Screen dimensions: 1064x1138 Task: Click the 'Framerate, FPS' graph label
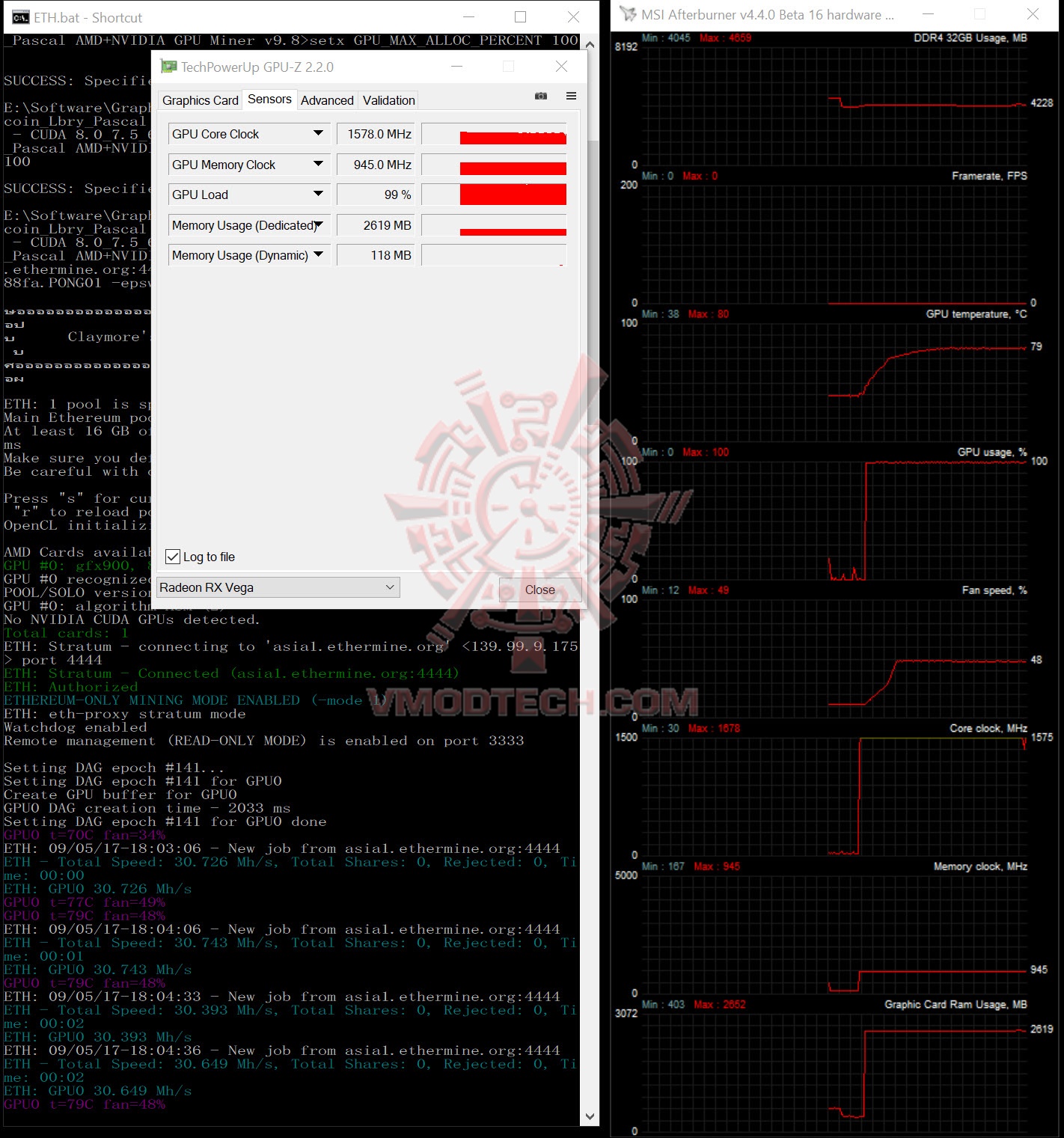pos(989,176)
